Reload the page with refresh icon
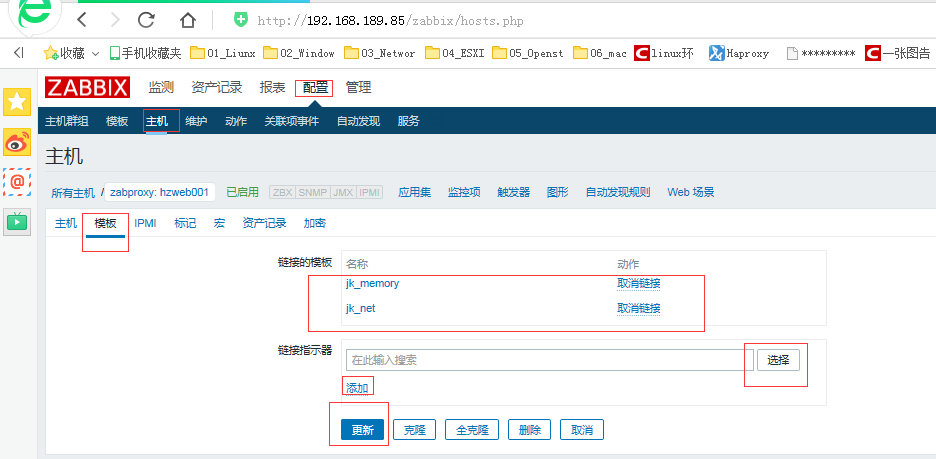This screenshot has width=936, height=459. coord(146,20)
